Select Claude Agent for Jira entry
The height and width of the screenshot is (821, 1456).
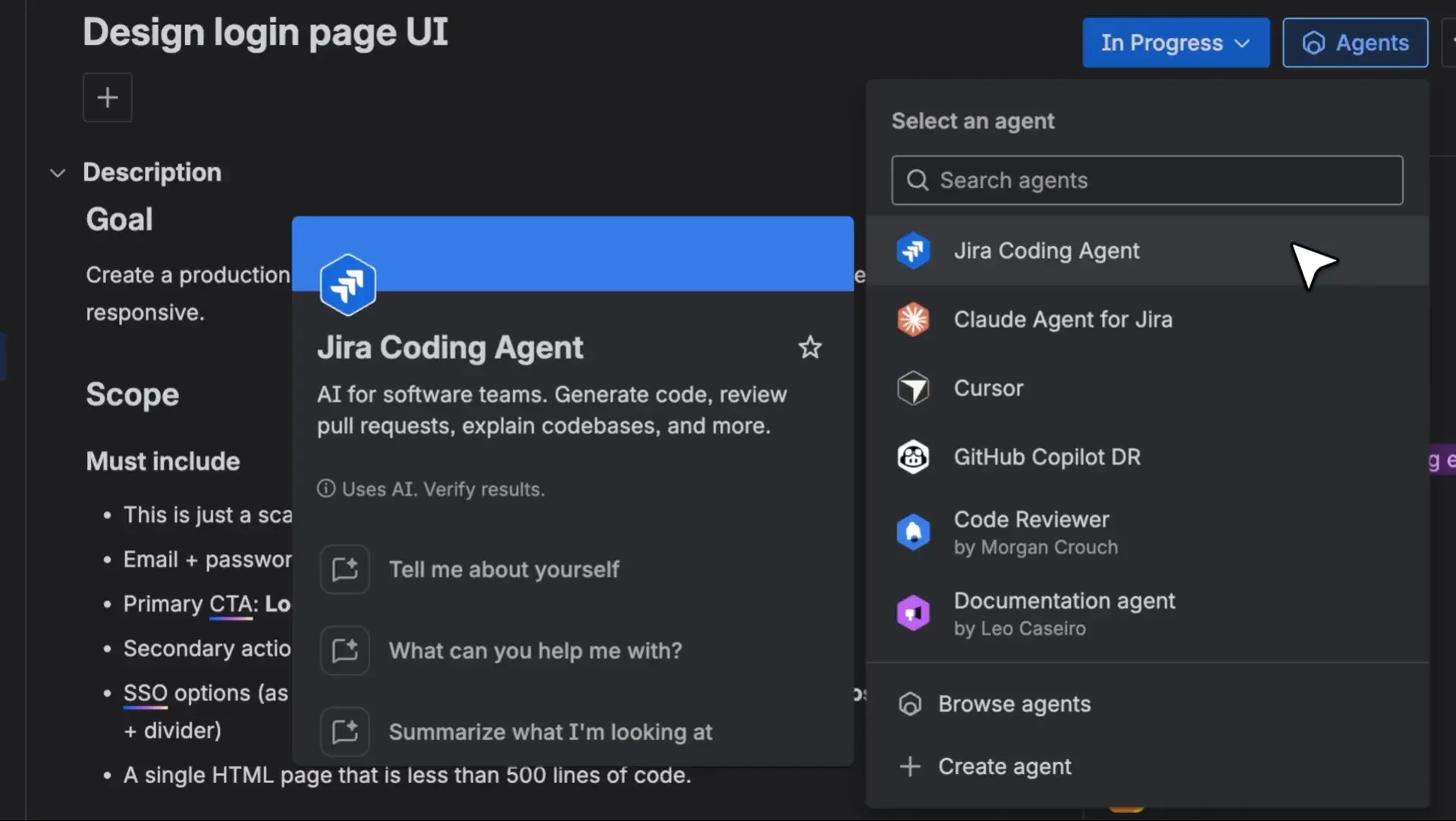(x=1147, y=319)
